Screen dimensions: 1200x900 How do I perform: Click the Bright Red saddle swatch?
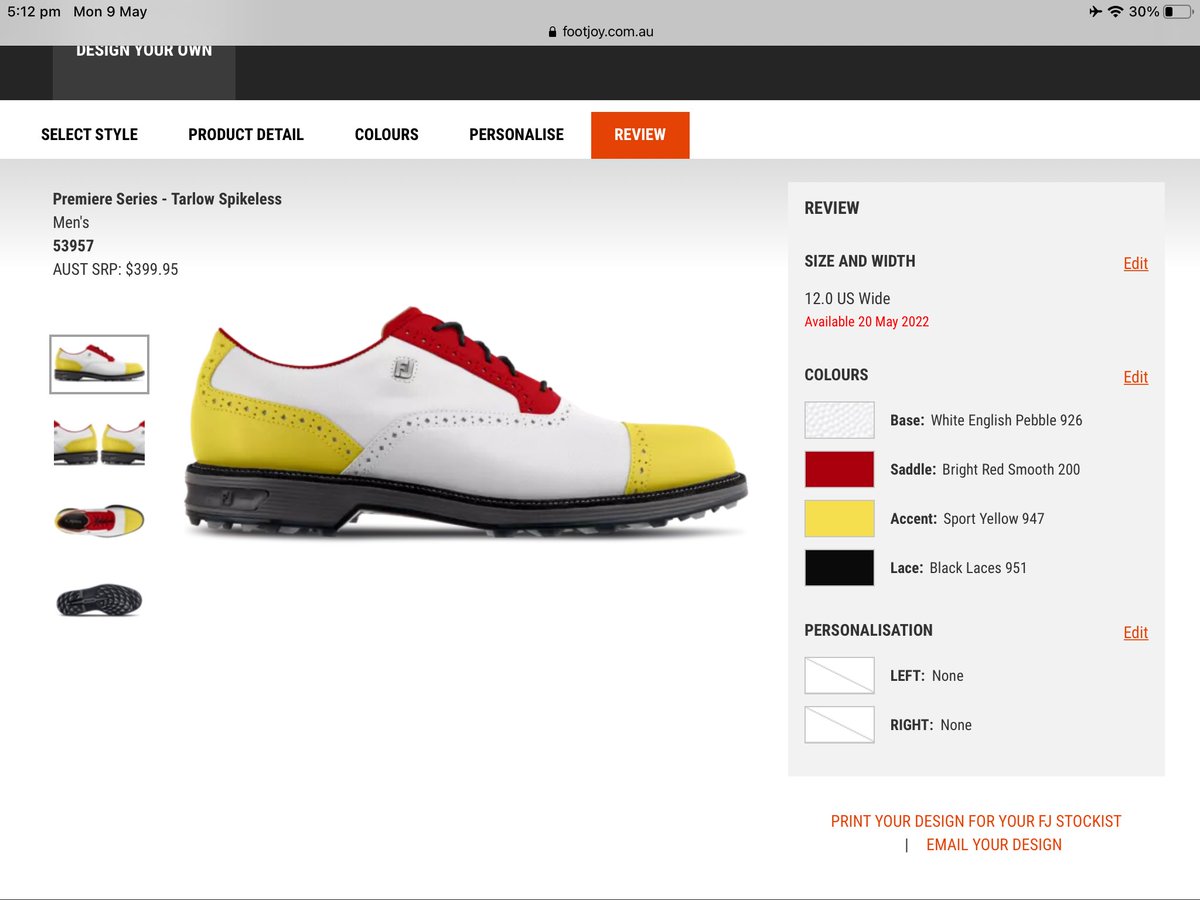[x=839, y=469]
